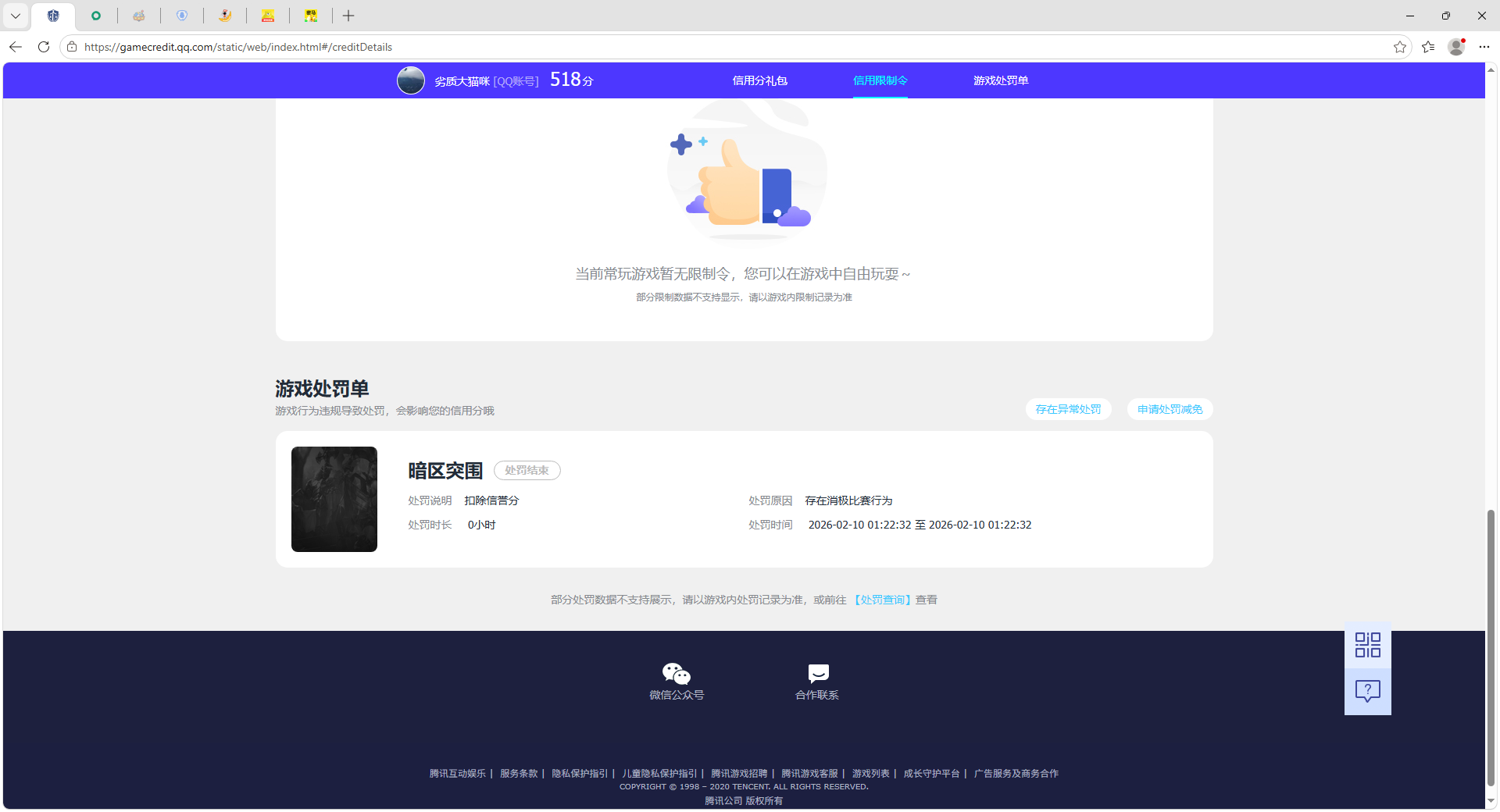Click the scrollbar down arrow
Viewport: 1500px width, 812px height.
1491,801
